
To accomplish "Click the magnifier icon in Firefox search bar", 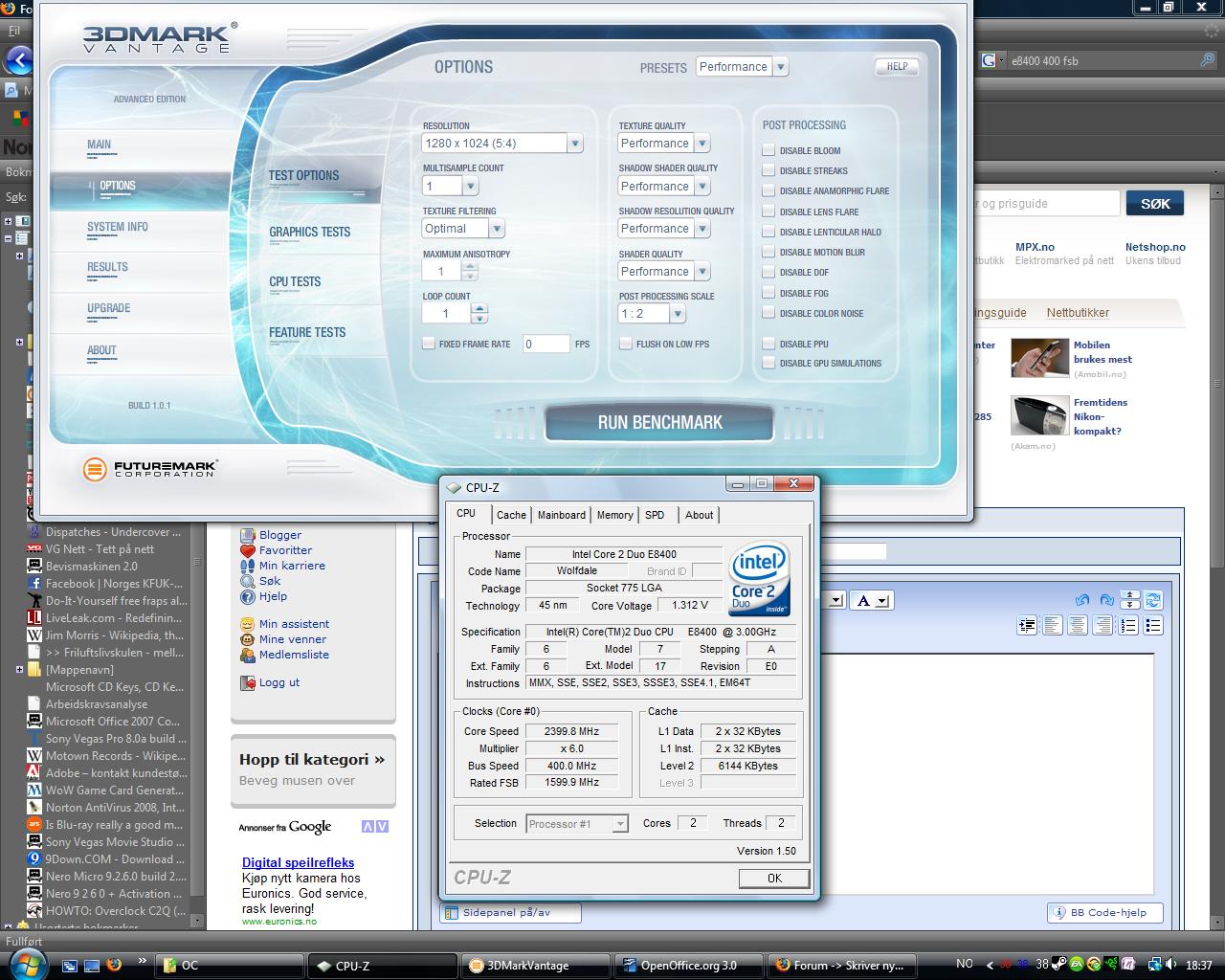I will (x=1208, y=60).
